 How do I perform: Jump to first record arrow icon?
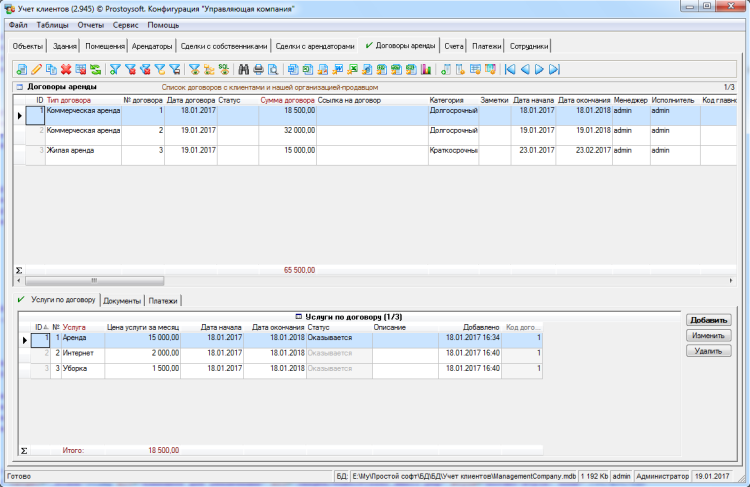pos(510,69)
